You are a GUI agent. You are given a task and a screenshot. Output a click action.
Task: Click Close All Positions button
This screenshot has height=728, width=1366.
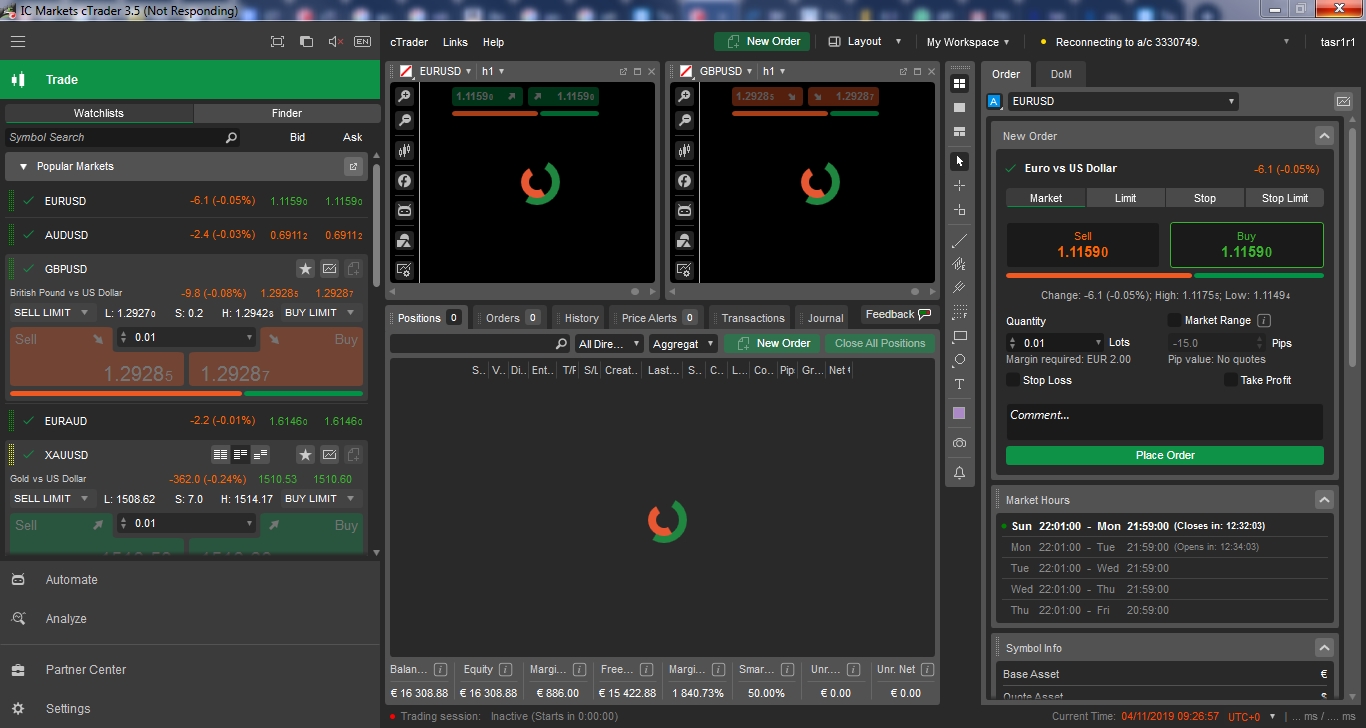pyautogui.click(x=880, y=343)
